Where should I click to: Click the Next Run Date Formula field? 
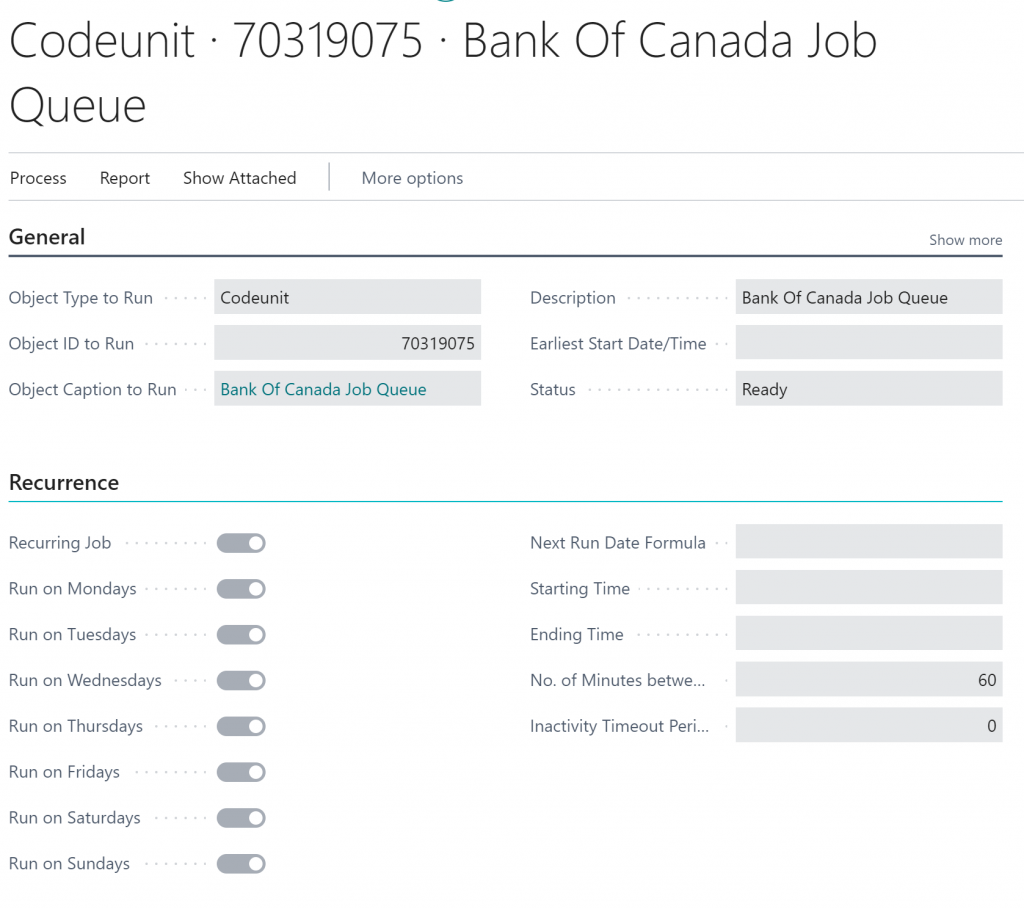[869, 541]
